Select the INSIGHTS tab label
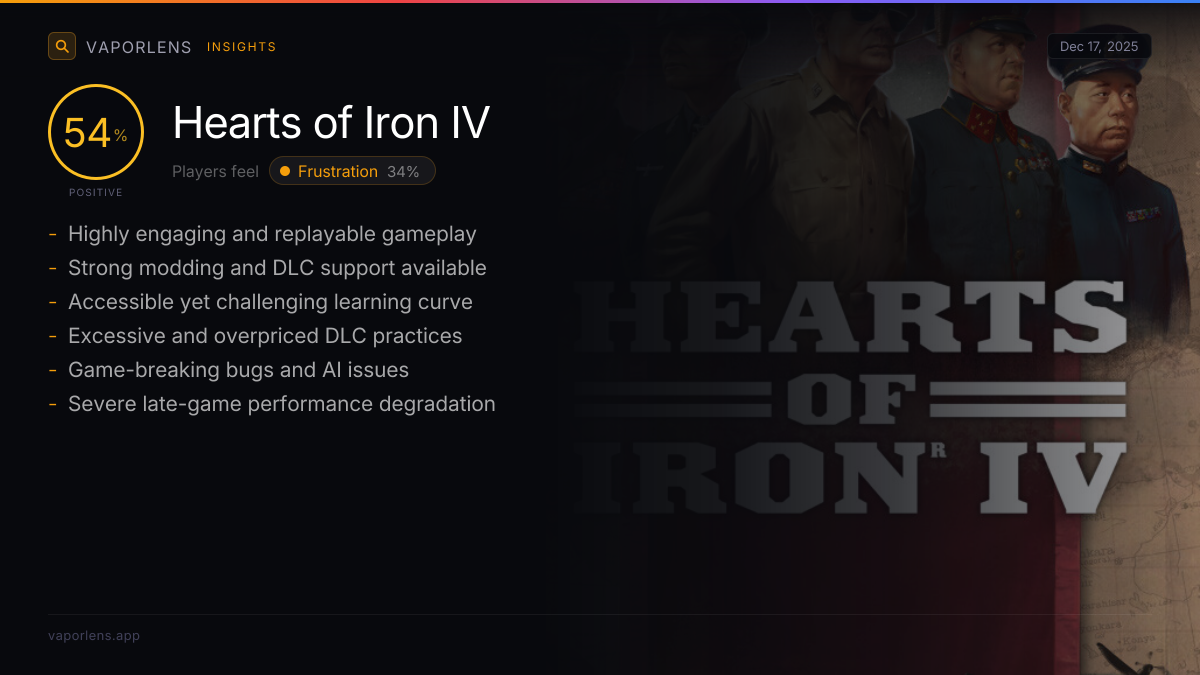Screen dimensions: 1200x675 tap(241, 47)
